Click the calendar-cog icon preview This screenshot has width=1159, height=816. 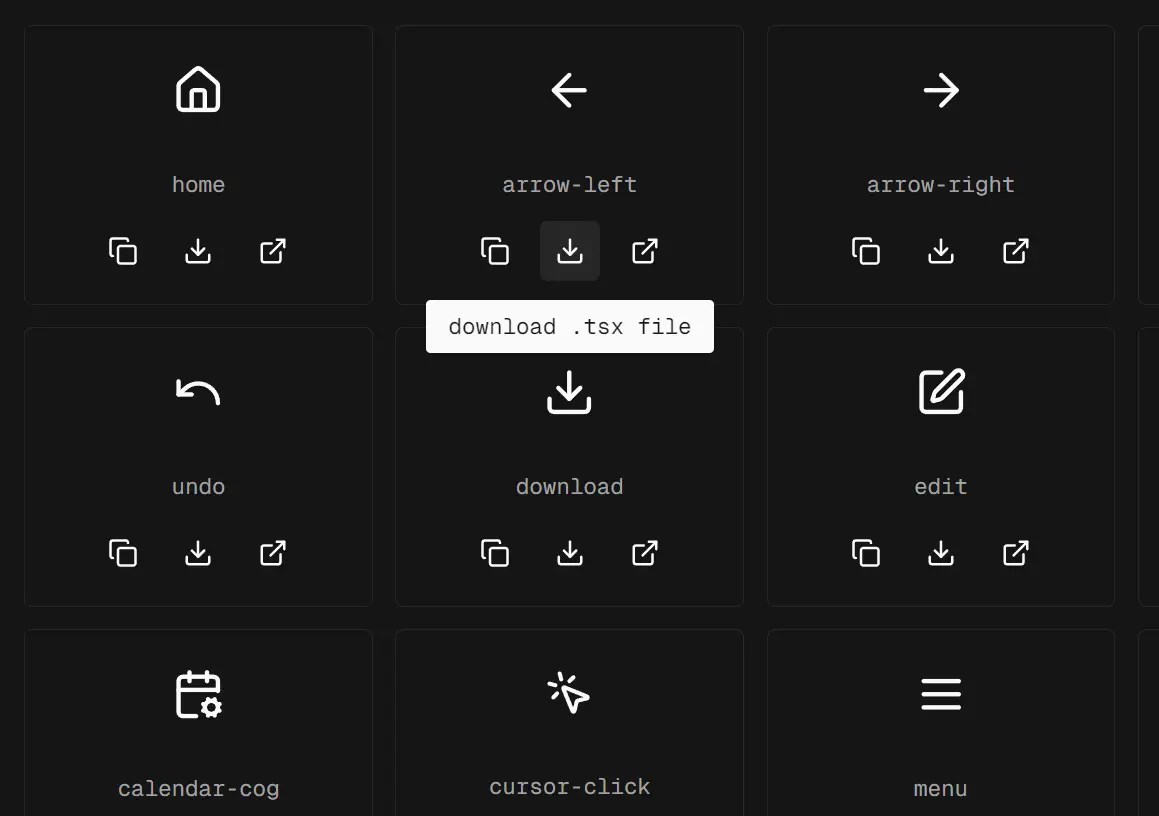pos(198,694)
